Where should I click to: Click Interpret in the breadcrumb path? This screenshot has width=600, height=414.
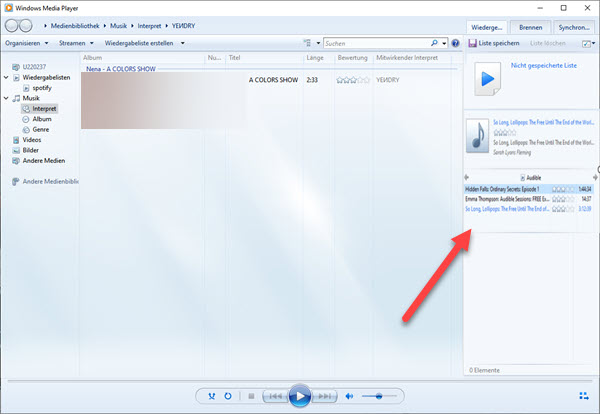coord(149,26)
